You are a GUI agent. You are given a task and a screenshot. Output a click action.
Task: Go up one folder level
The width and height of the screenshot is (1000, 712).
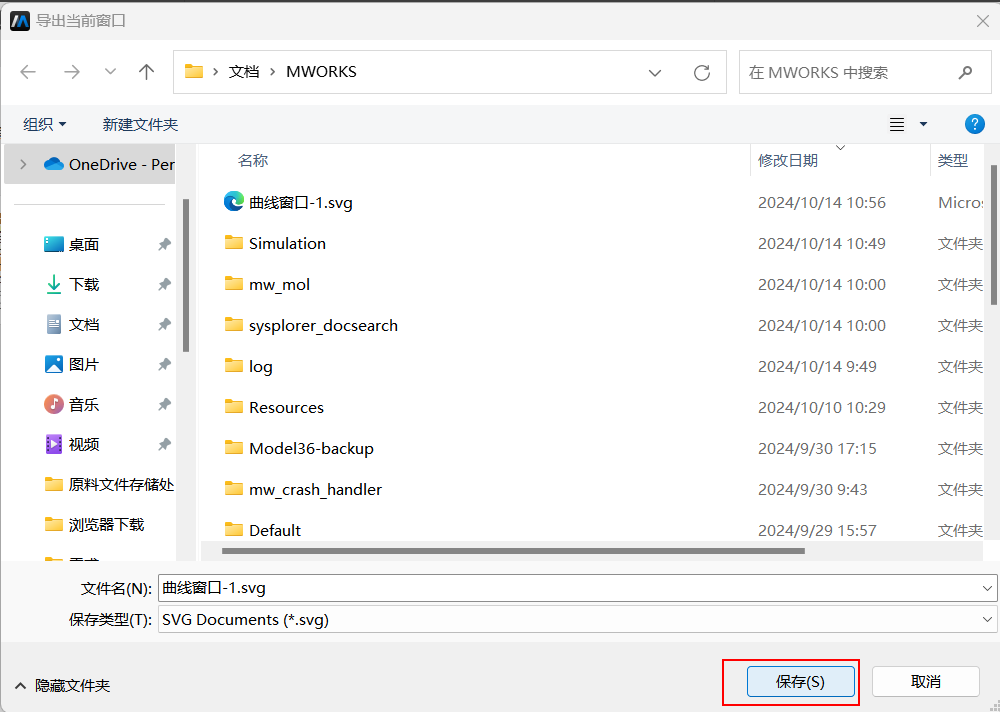pyautogui.click(x=147, y=72)
